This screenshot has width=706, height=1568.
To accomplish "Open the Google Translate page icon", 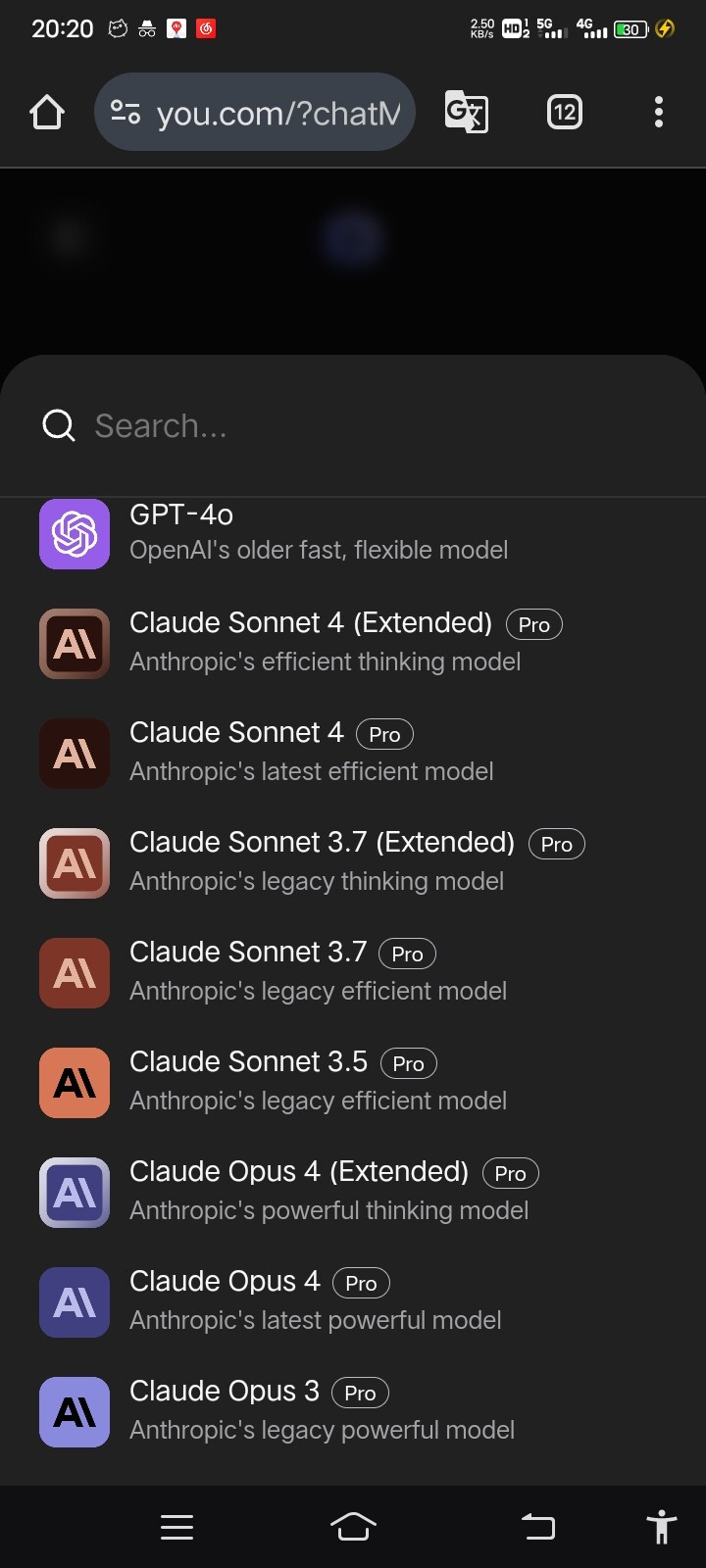I will coord(467,112).
